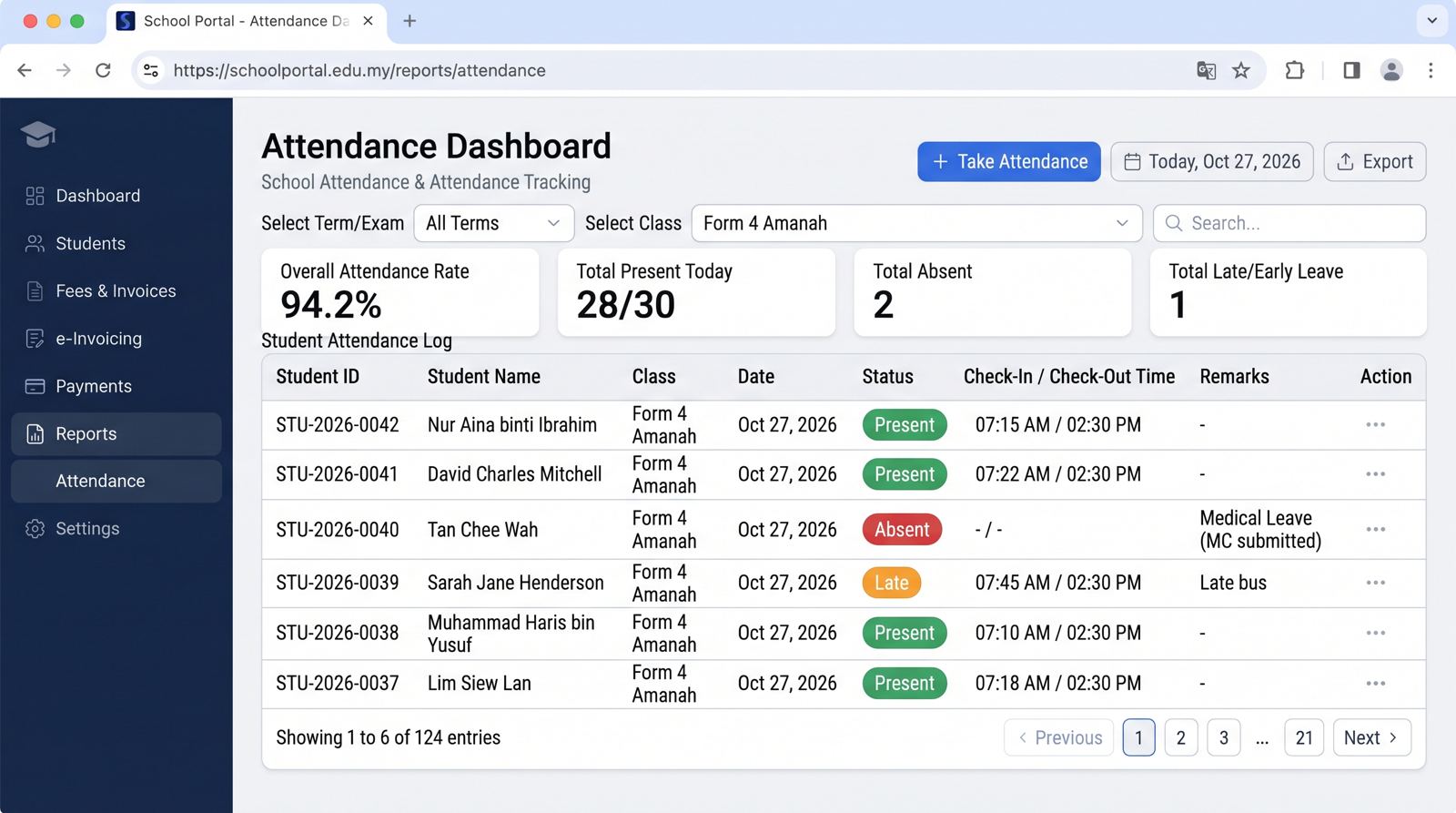Bookmark this page with the star icon
Viewport: 1456px width, 813px height.
tap(1241, 70)
